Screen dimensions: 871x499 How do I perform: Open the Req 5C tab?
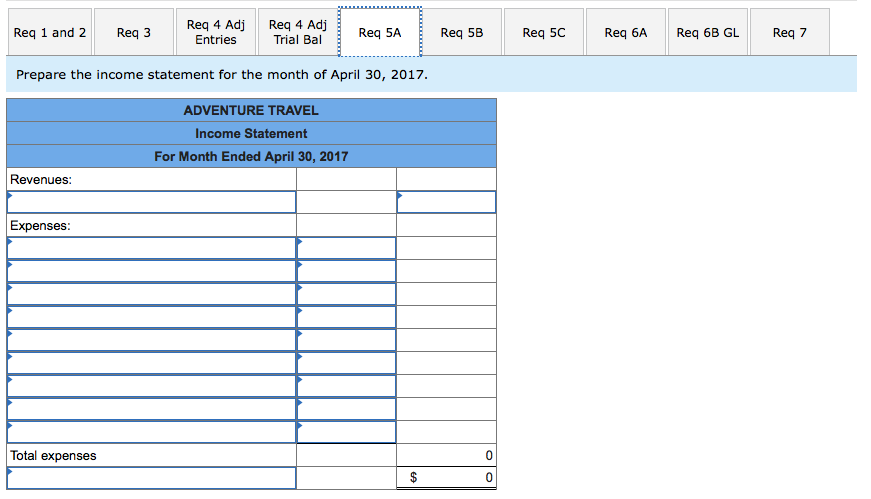pos(544,32)
